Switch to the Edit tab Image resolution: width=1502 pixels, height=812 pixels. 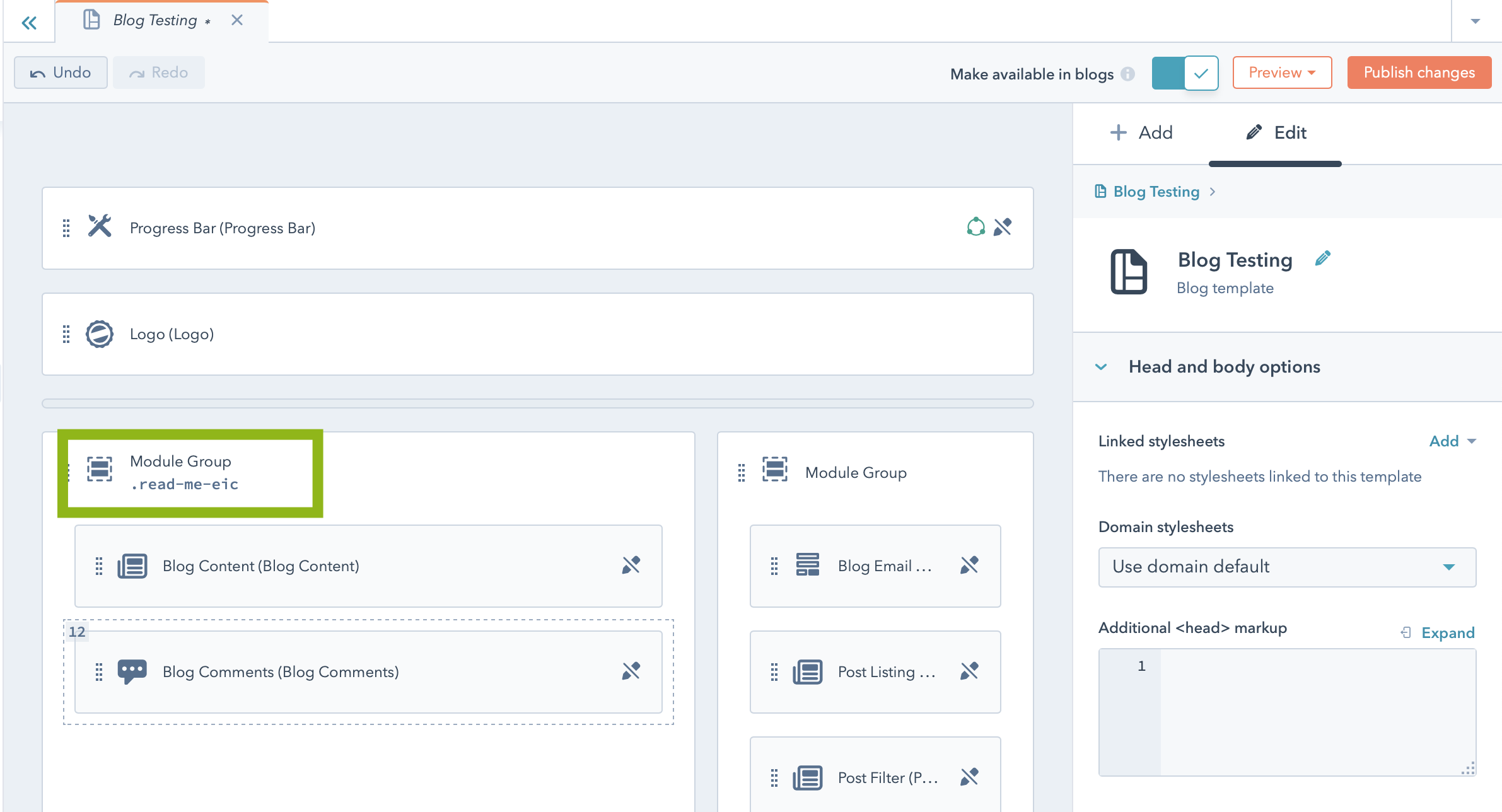pos(1276,132)
